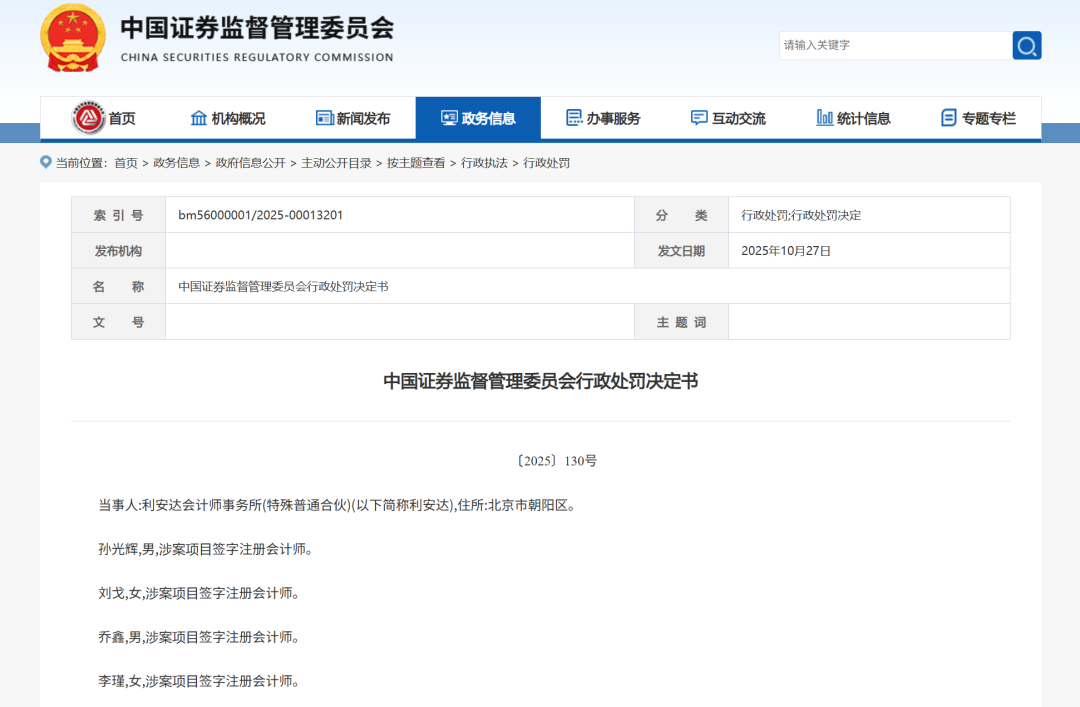
Task: Click the 主题词 table label
Action: (681, 322)
